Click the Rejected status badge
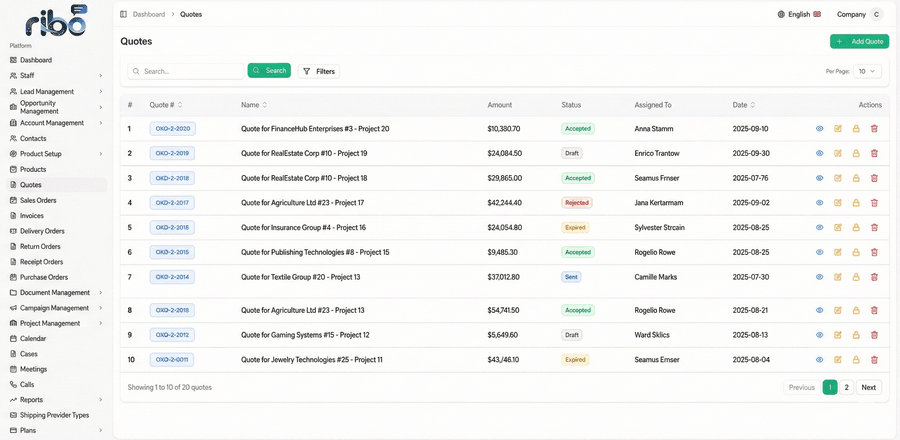Image resolution: width=900 pixels, height=440 pixels. click(576, 203)
